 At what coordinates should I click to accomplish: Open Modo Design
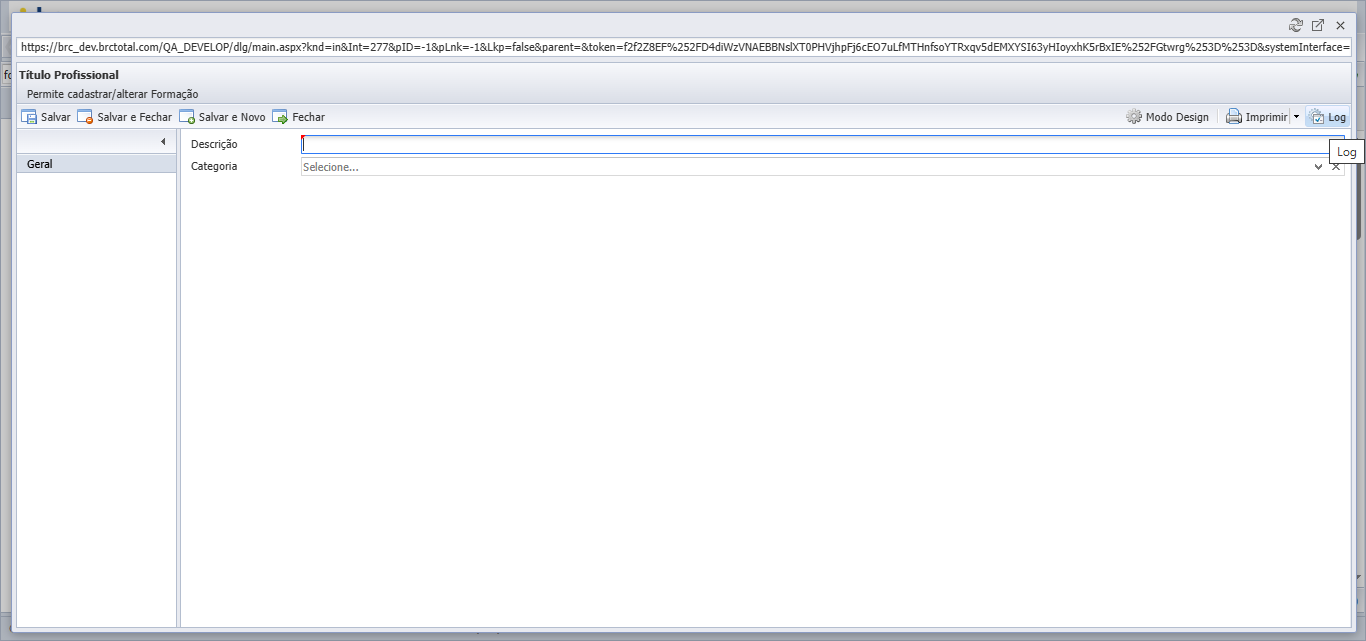(x=1167, y=117)
